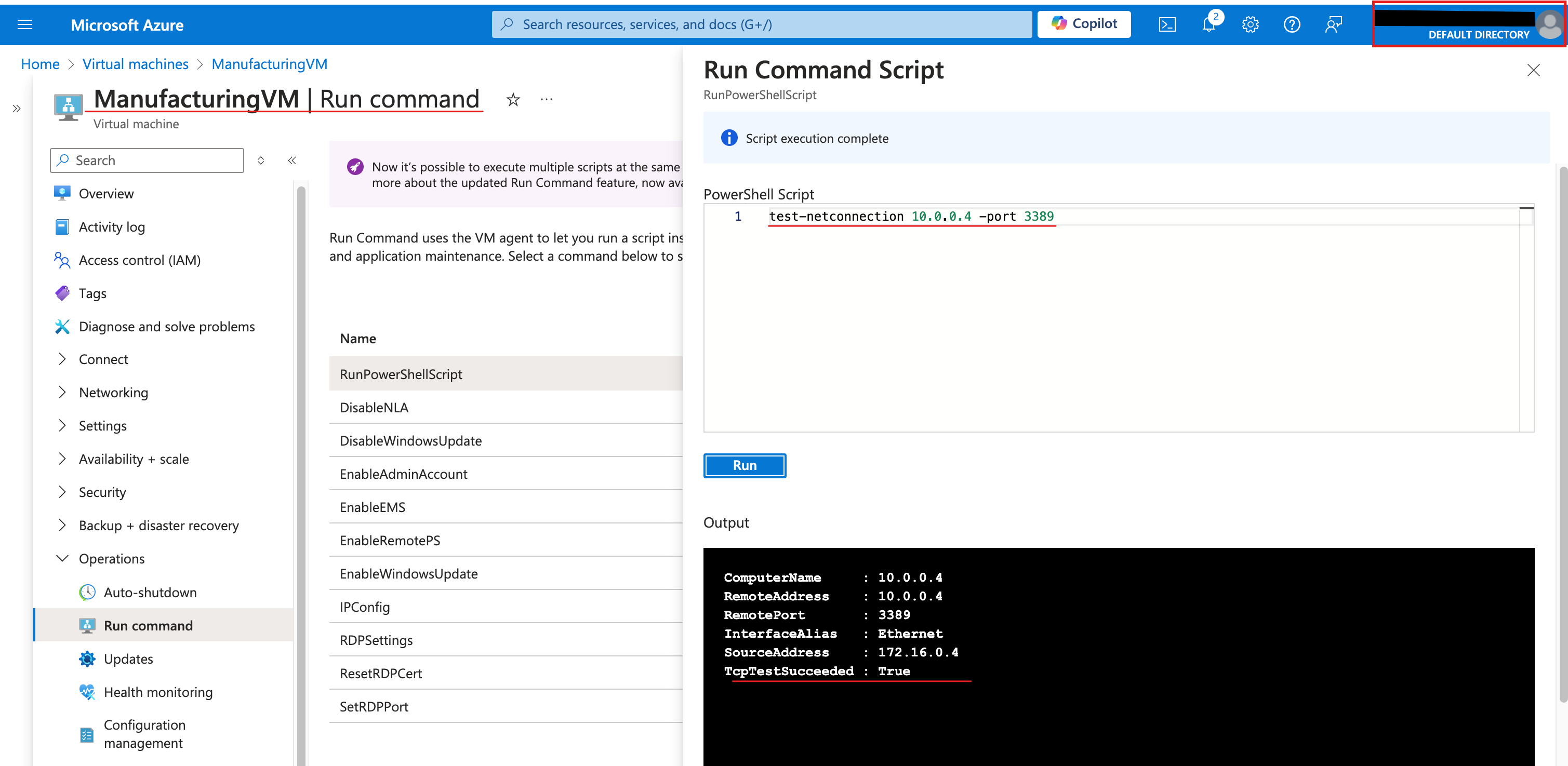Click into the PowerShell script editor

tap(1118, 318)
